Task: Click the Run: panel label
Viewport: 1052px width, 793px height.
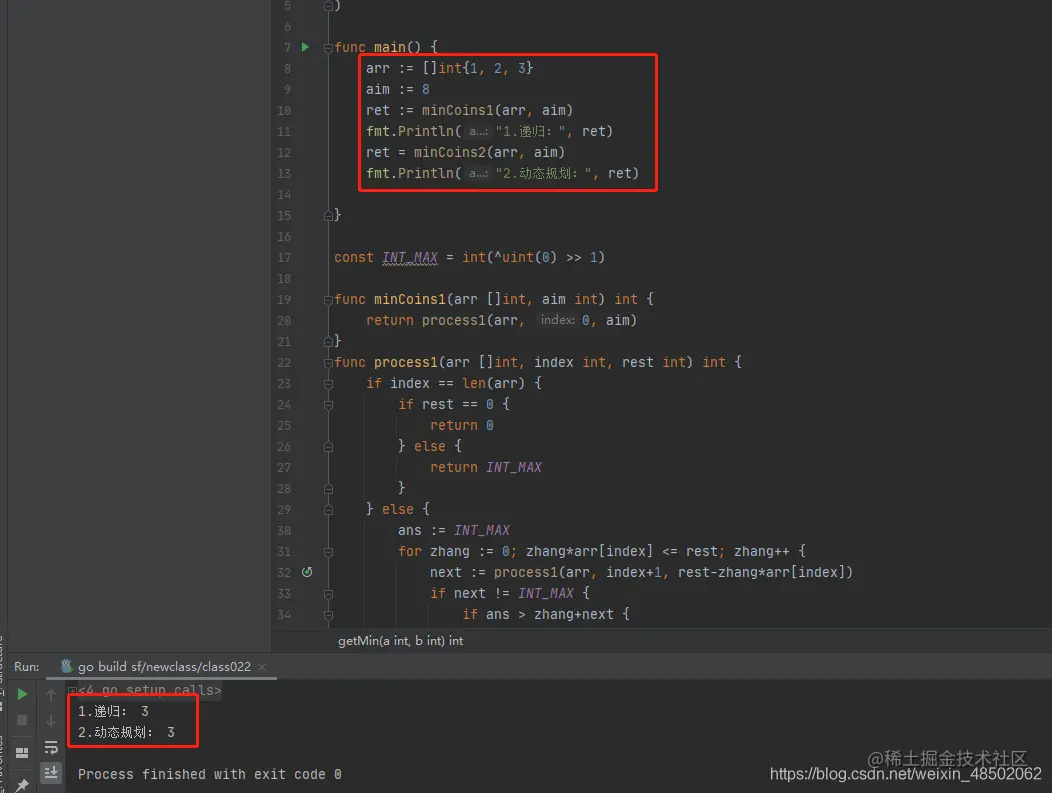Action: (27, 667)
